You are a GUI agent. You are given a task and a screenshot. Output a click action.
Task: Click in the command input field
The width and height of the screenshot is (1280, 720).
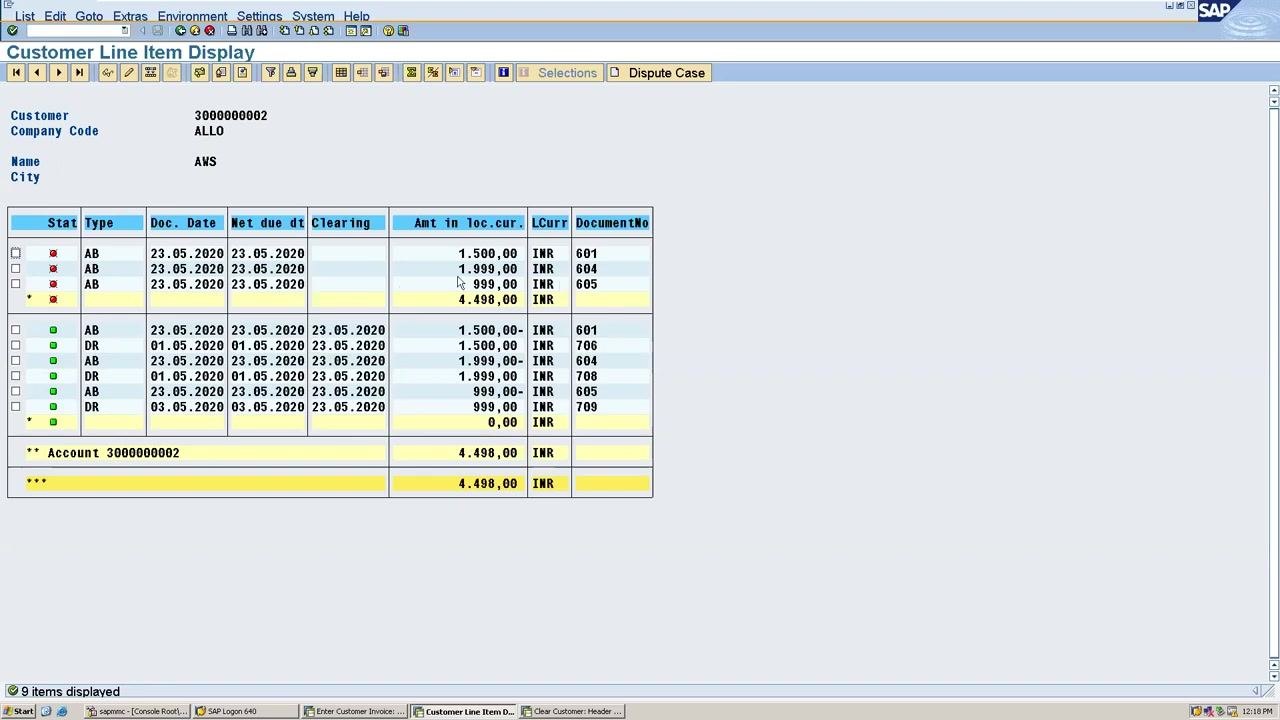click(x=73, y=31)
